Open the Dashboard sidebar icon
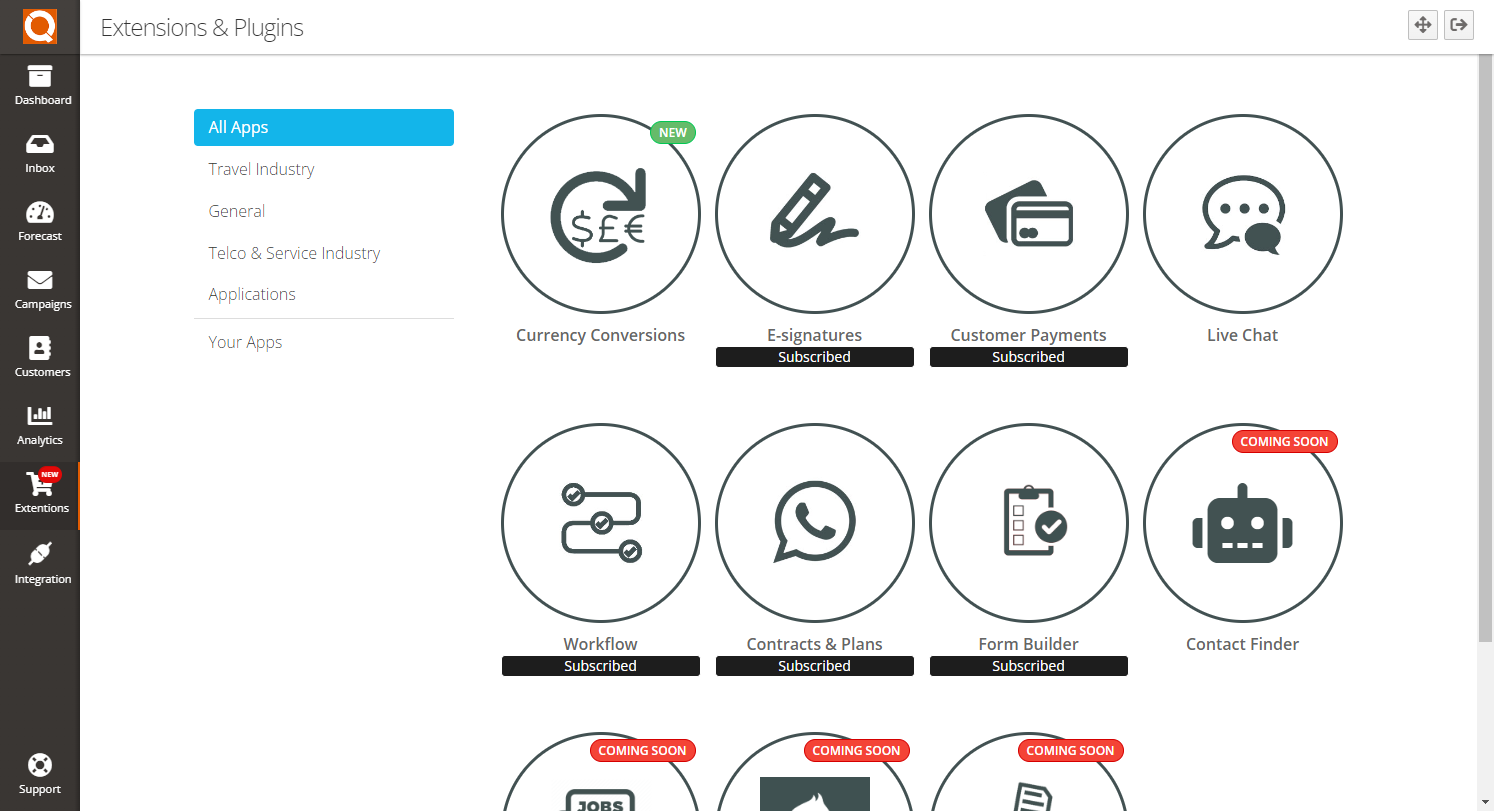 (40, 84)
